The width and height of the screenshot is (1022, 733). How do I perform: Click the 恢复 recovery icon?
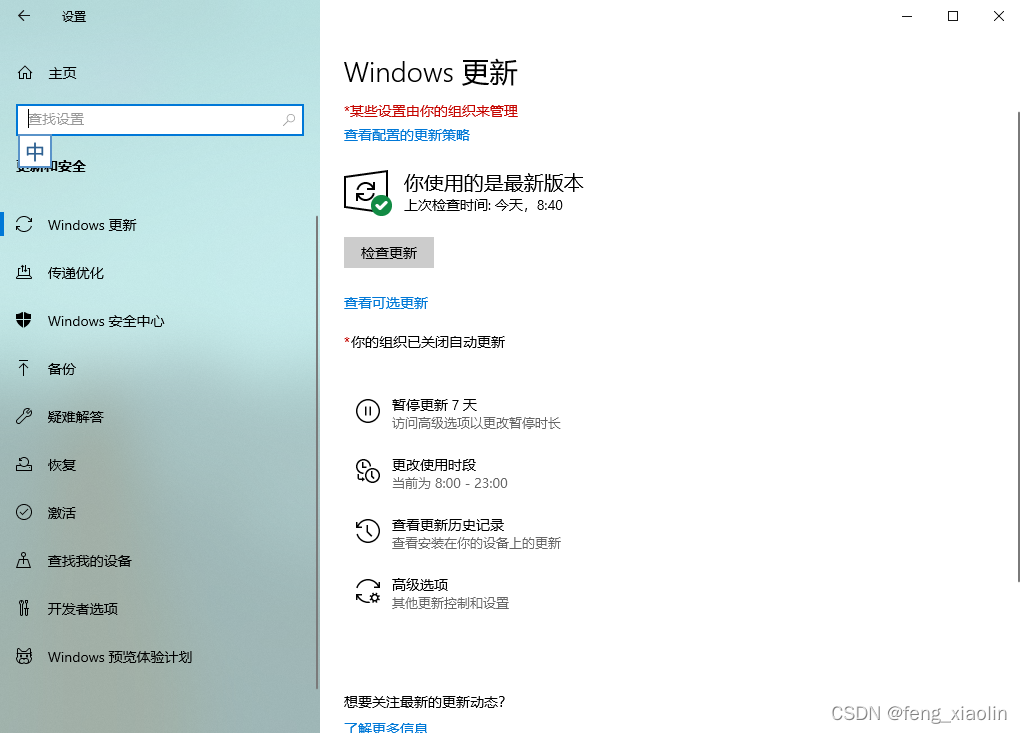pos(24,464)
